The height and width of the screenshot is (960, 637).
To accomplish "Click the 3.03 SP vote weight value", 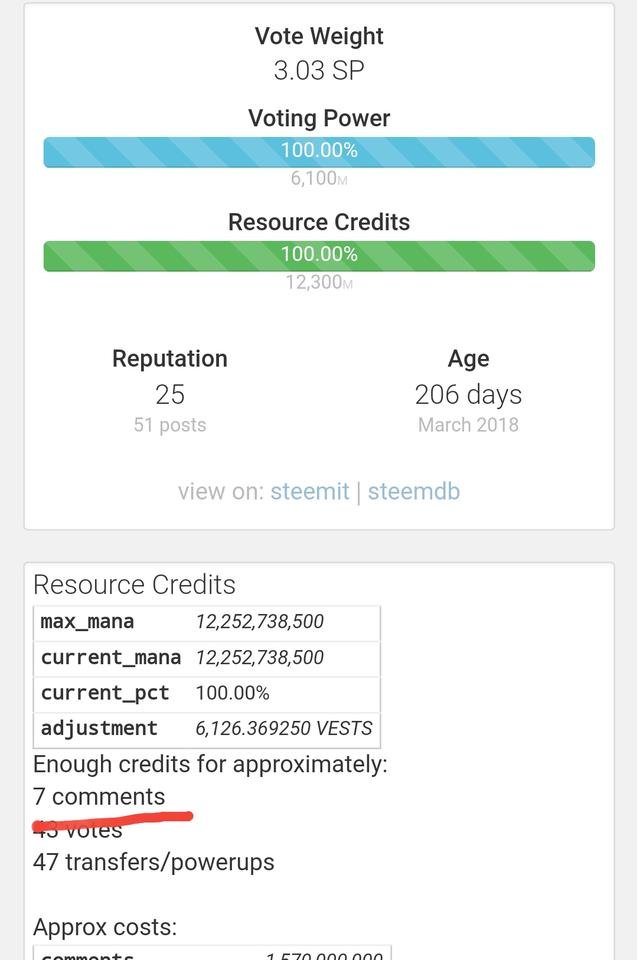I will [318, 70].
